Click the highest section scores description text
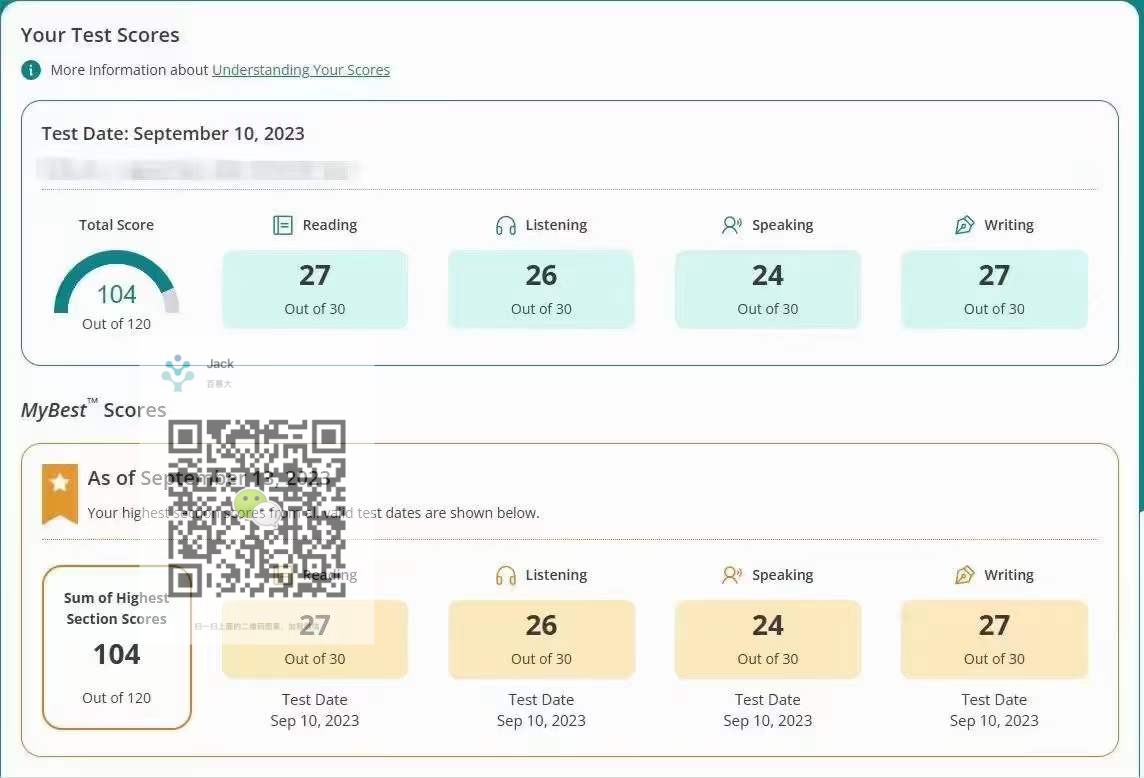This screenshot has width=1144, height=778. click(x=314, y=513)
